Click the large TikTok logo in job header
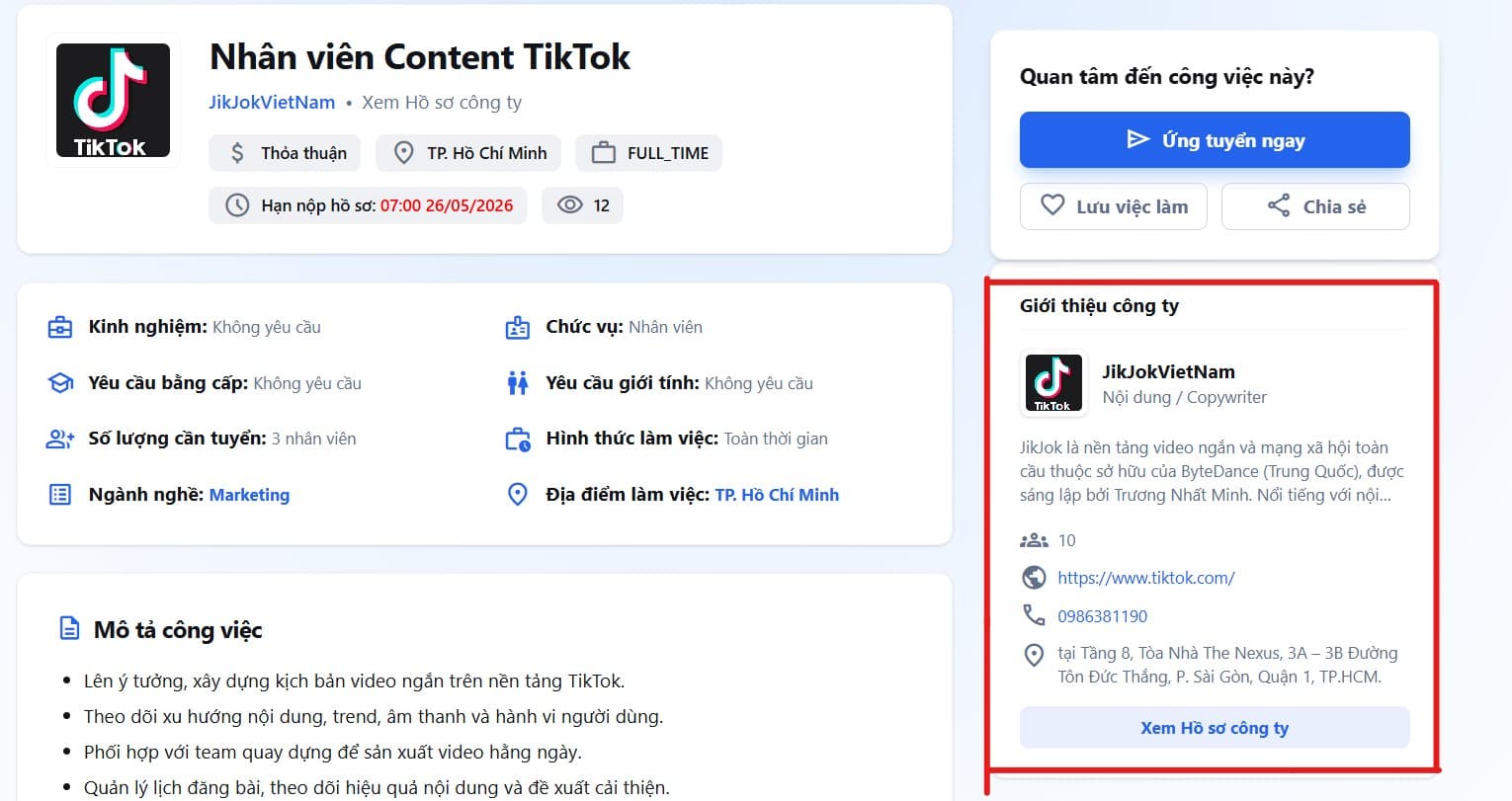The height and width of the screenshot is (801, 1512). (x=113, y=101)
